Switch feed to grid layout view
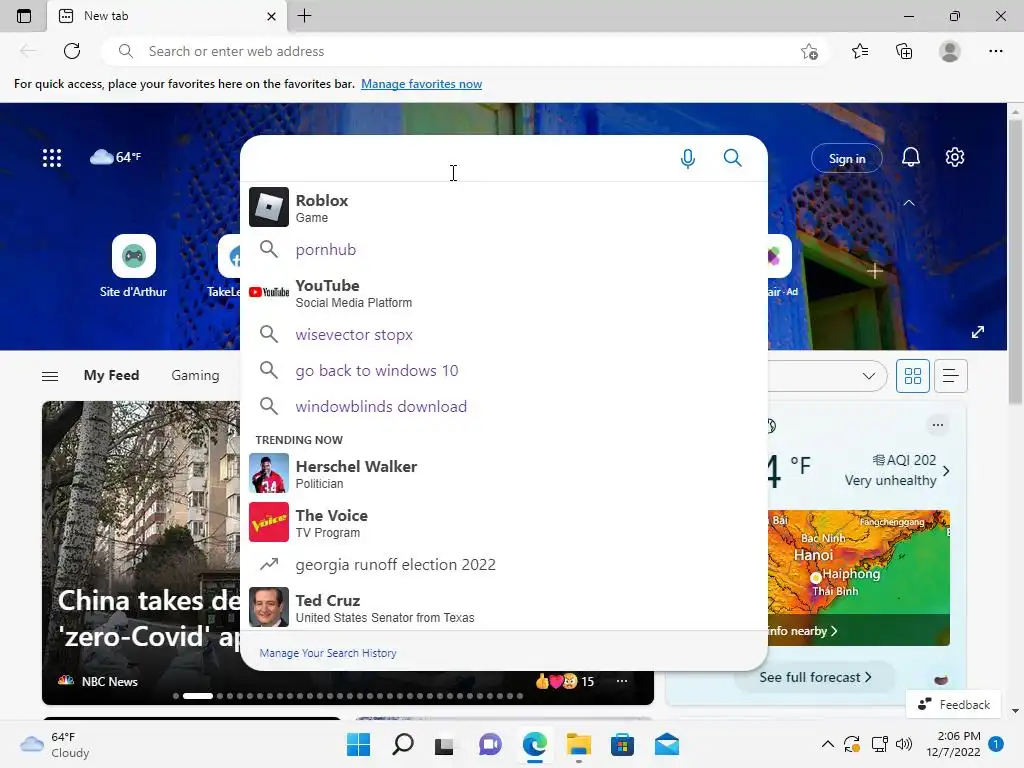 click(x=912, y=376)
